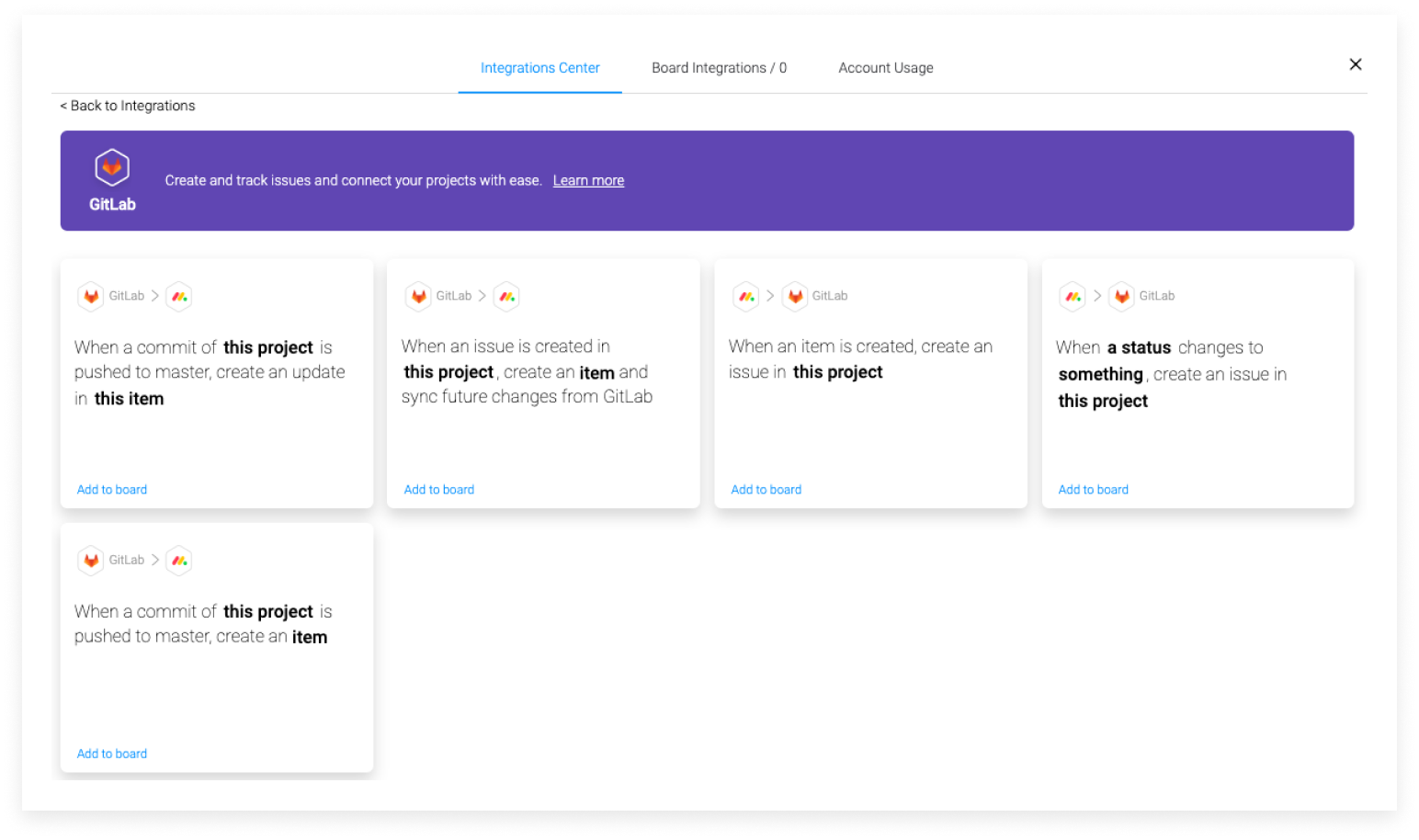Click the monday.com icon on the status change card

pos(1073,296)
